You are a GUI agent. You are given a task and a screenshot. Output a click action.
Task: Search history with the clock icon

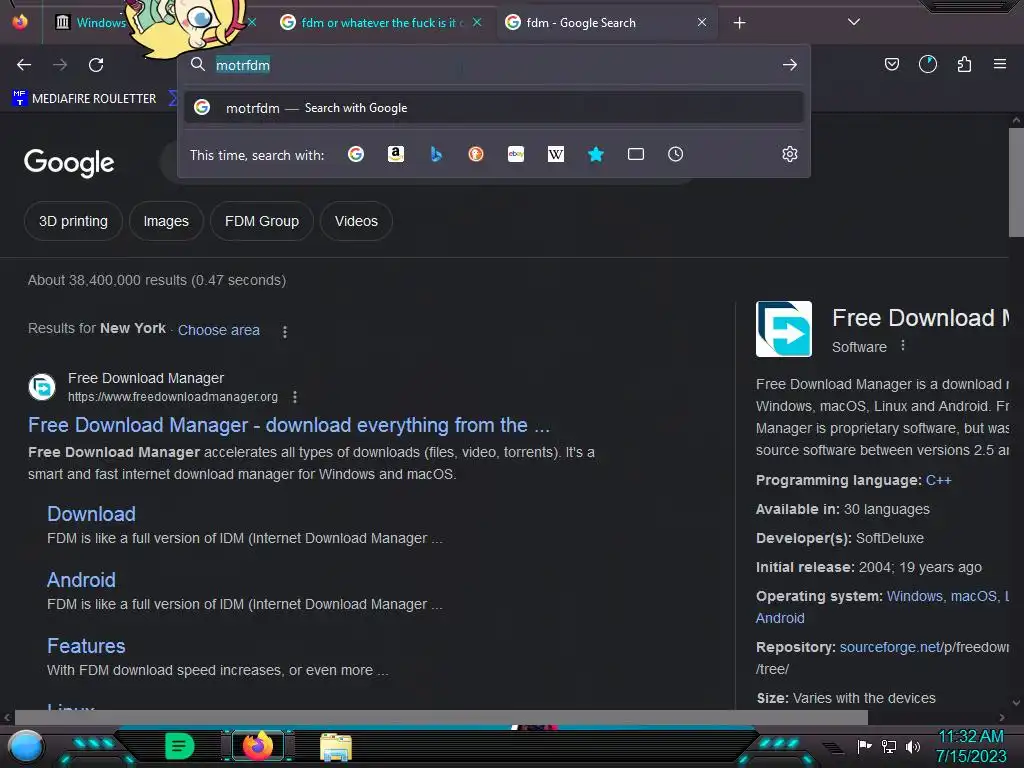tap(675, 154)
